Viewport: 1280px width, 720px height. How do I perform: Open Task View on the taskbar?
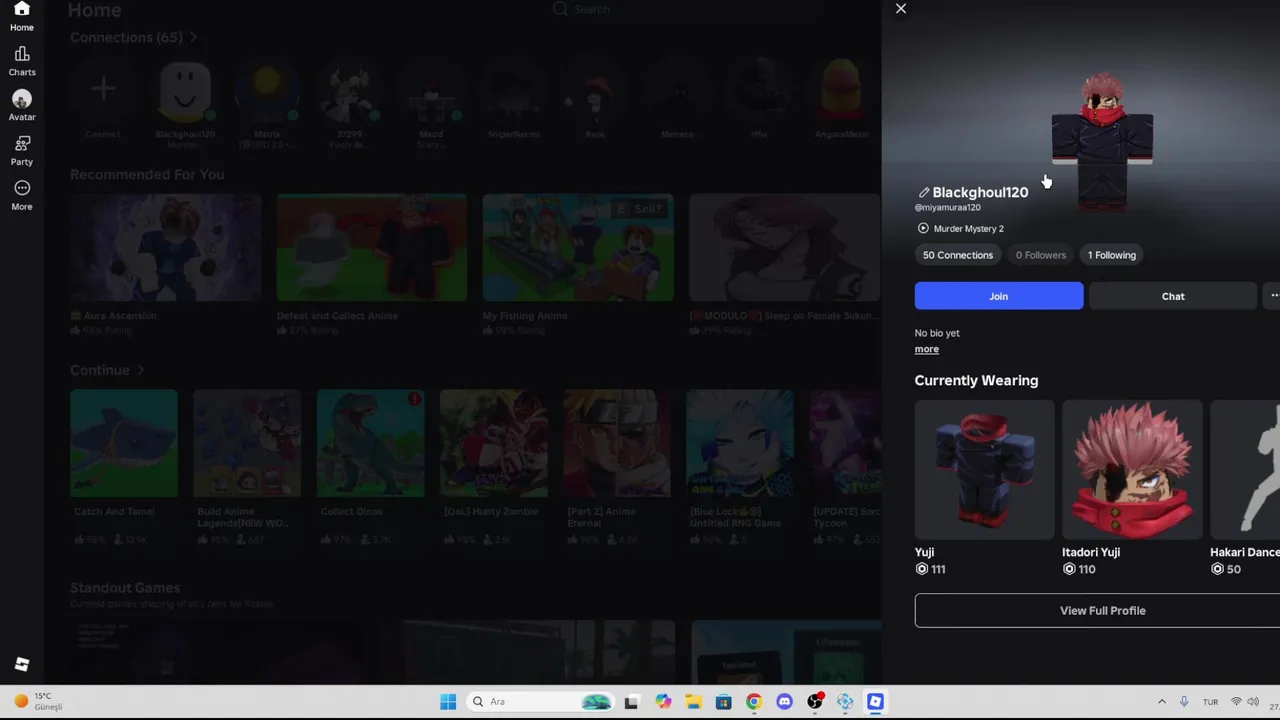[x=631, y=702]
